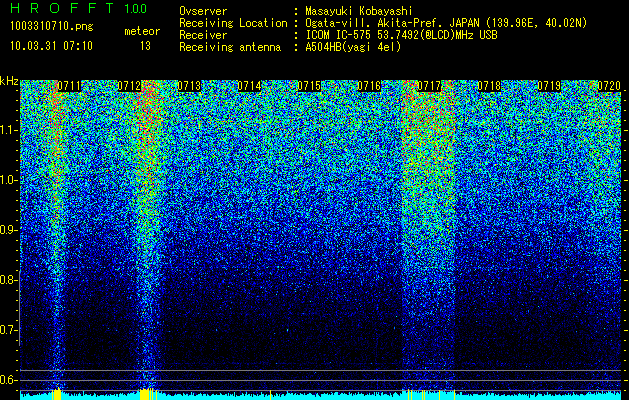Select the A504HB(yagi 4el) antenna value
629x400 pixels.
click(353, 47)
